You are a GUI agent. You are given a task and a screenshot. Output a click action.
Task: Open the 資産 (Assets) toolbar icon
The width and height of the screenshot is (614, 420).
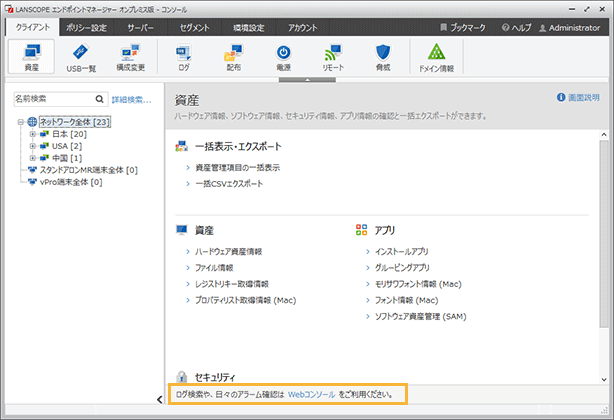31,56
